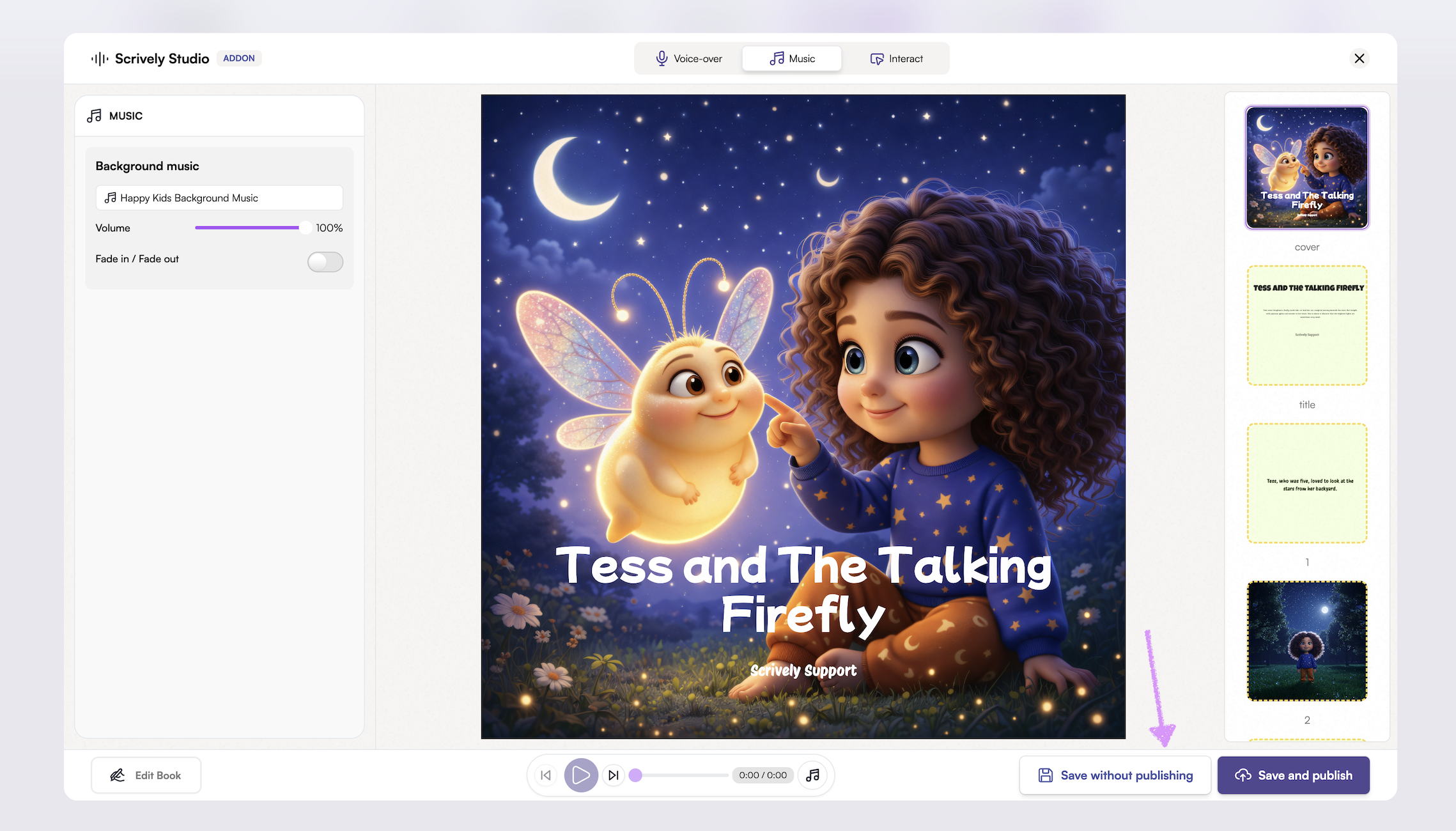The height and width of the screenshot is (831, 1456).
Task: Open page 2 thumbnail with night forest
Action: click(x=1306, y=641)
